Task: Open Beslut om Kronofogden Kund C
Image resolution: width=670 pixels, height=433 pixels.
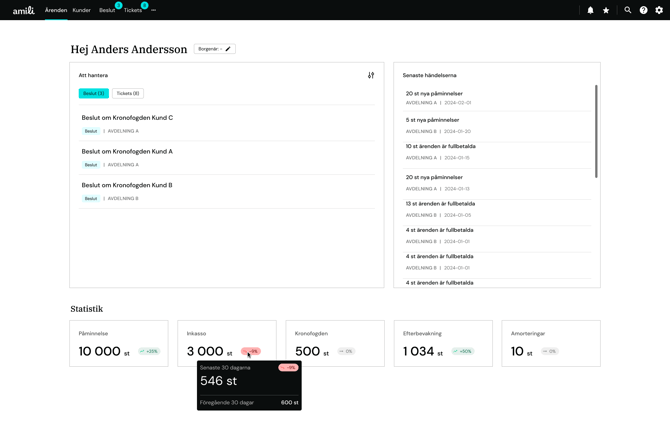Action: tap(127, 118)
